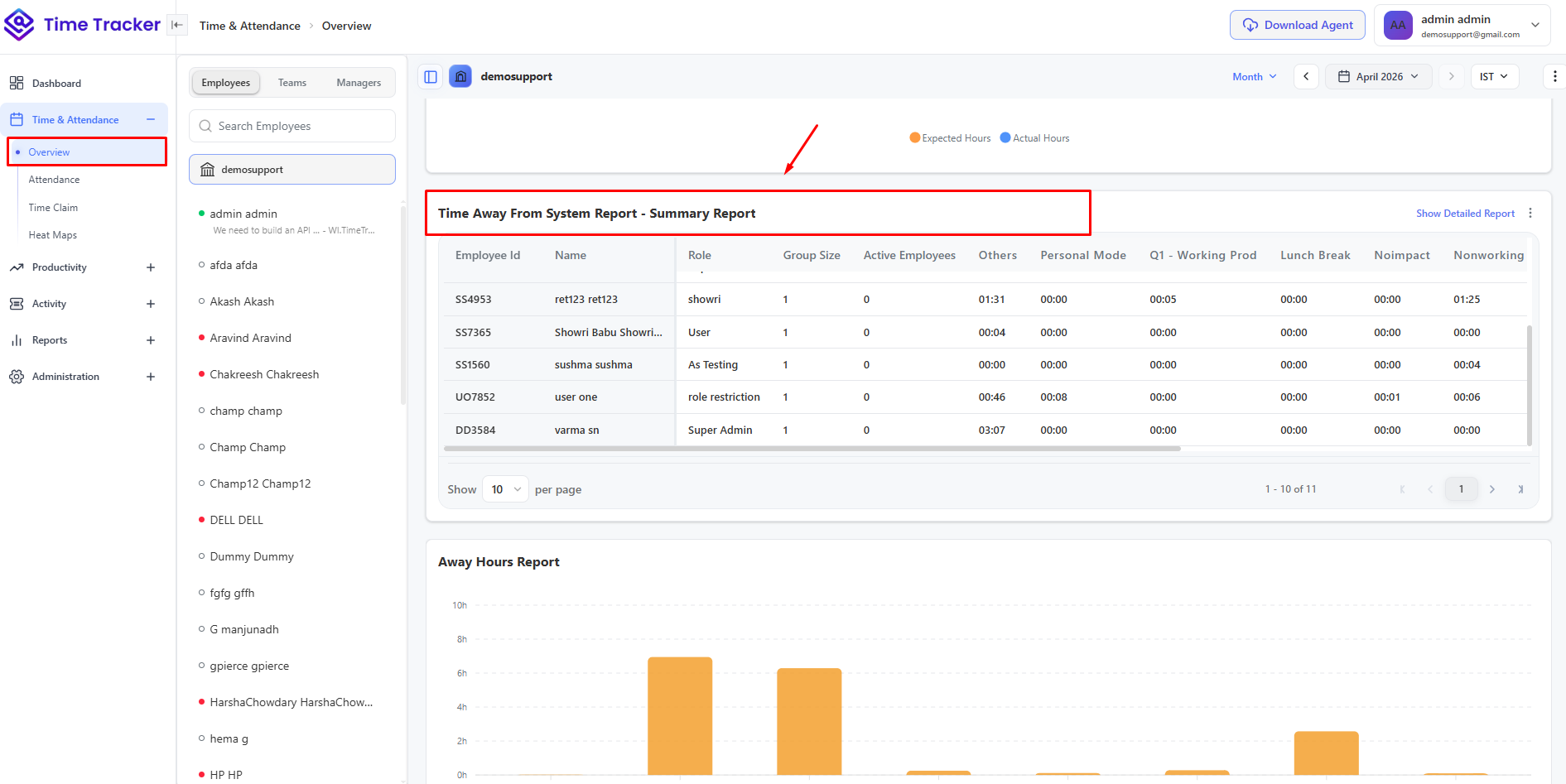Click the Activity sidebar icon
The height and width of the screenshot is (784, 1566).
17,304
